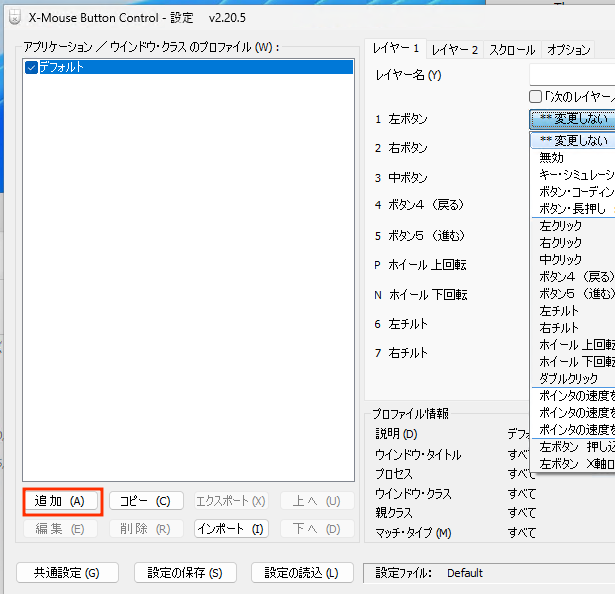Select the デフォルト profile row
615x594 pixels.
pyautogui.click(x=189, y=67)
